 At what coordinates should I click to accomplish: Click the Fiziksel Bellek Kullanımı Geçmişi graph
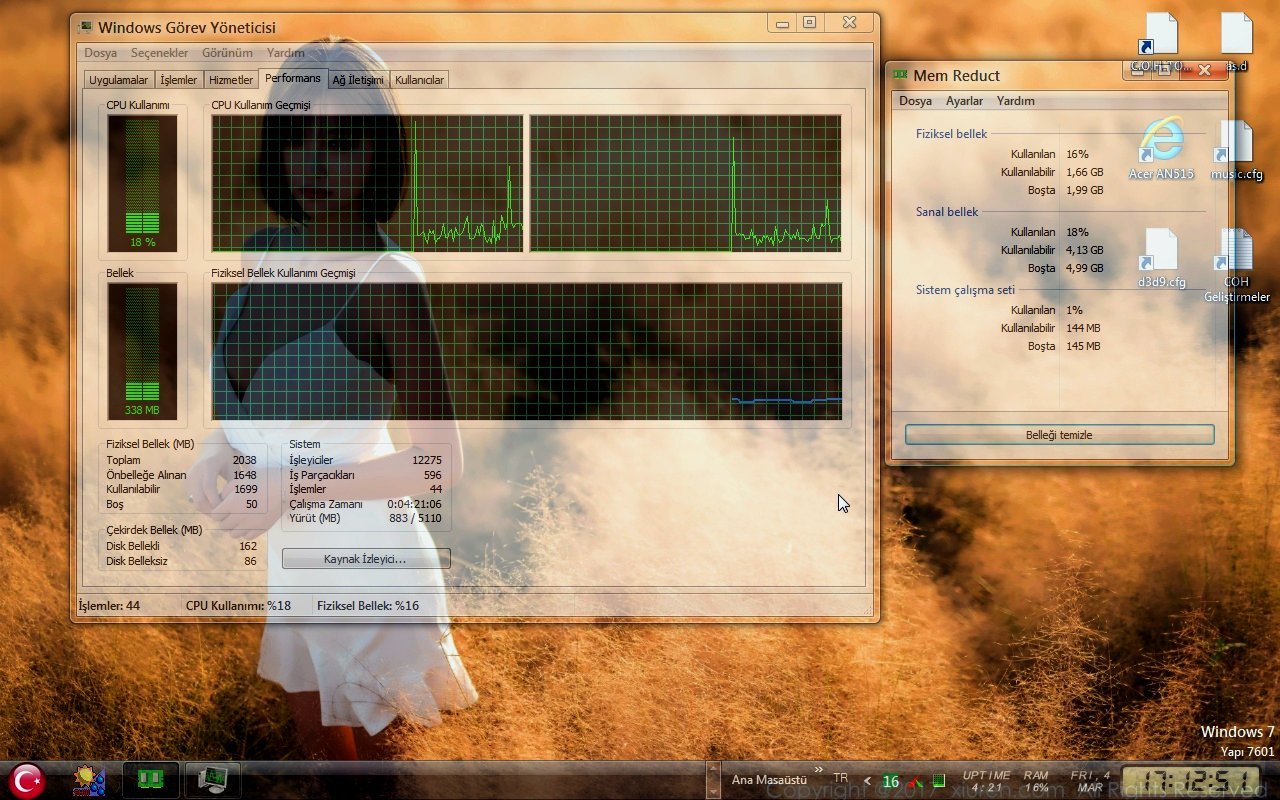point(526,351)
